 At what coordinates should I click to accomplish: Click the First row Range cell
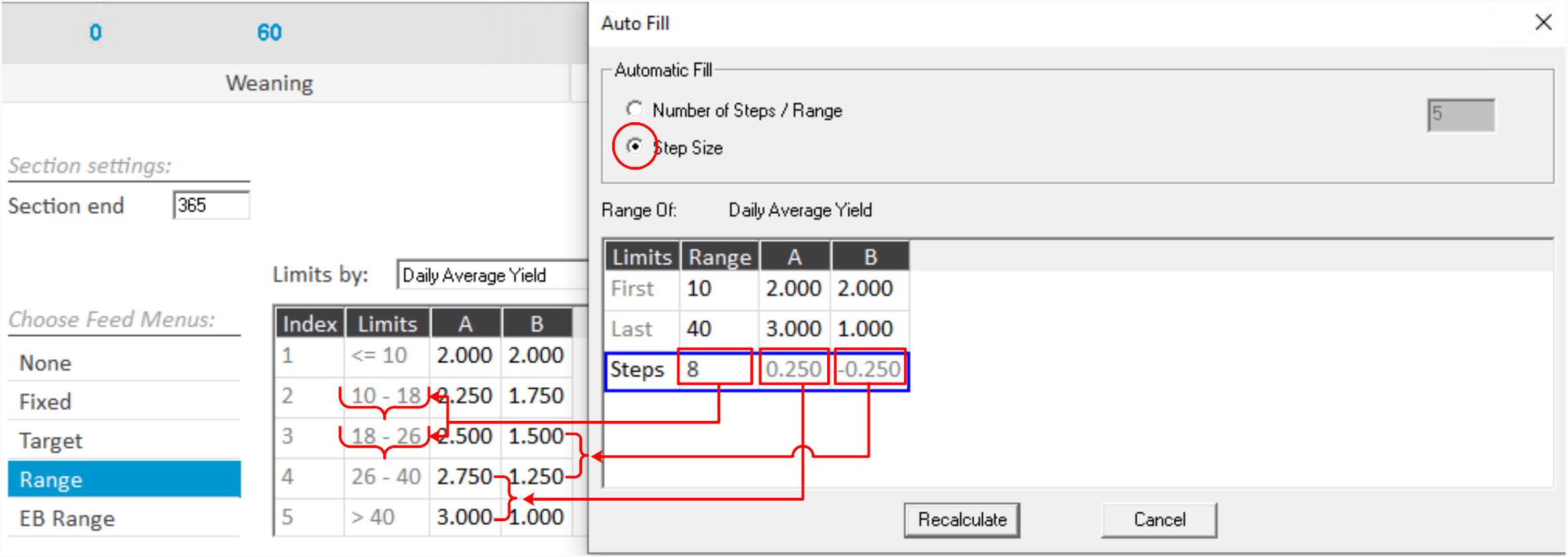click(x=718, y=289)
